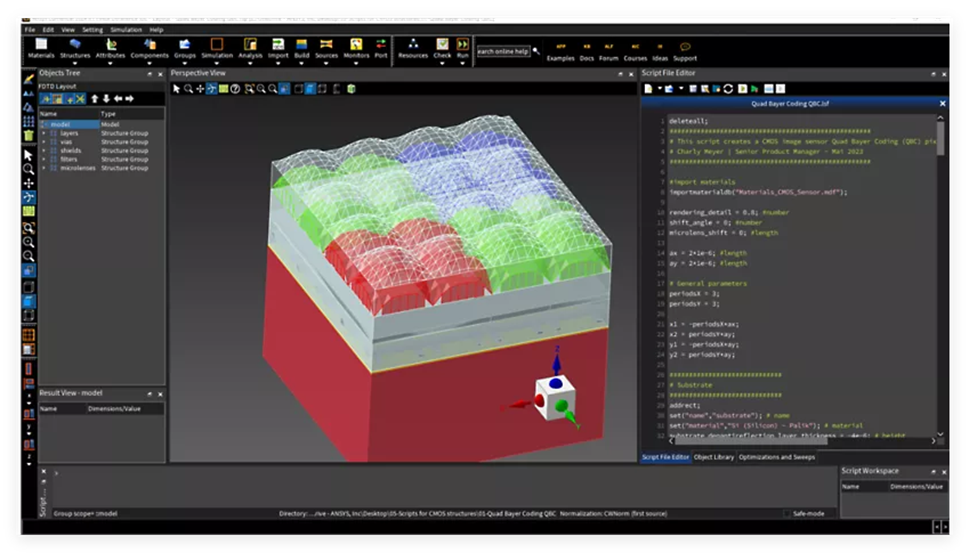Screen dimensions: 969x553
Task: Move selected object up in Objects Tree
Action: click(x=95, y=99)
